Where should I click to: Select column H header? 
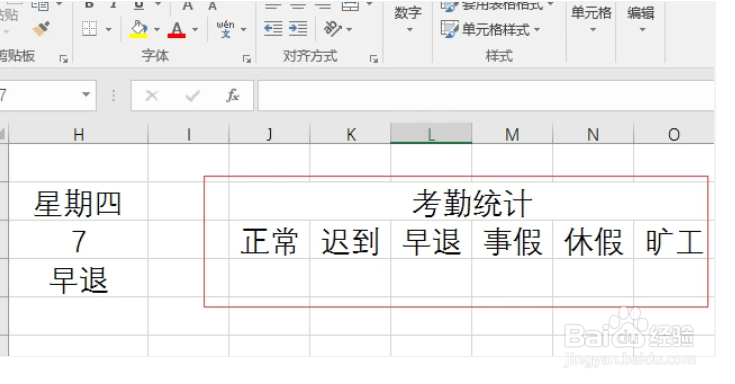pos(78,135)
